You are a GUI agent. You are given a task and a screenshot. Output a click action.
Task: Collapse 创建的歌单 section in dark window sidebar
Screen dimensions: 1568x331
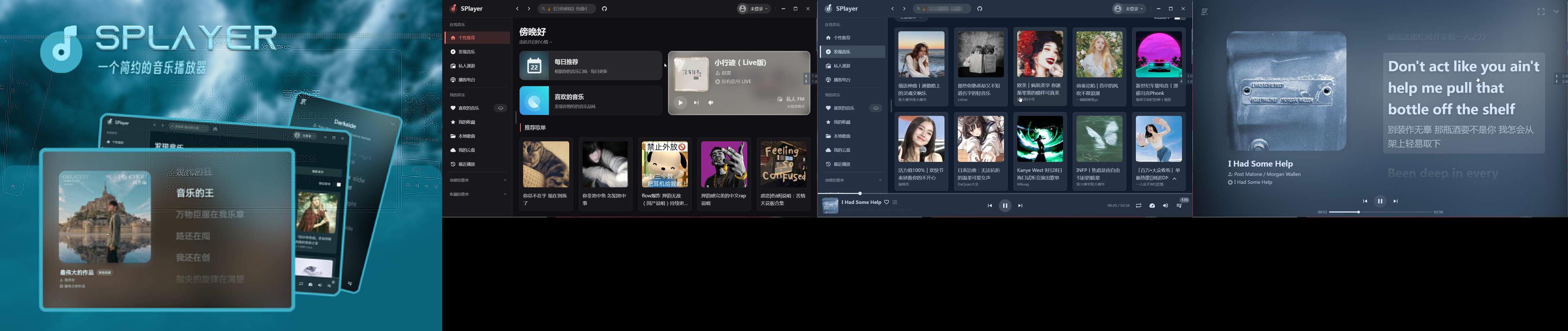tap(504, 180)
